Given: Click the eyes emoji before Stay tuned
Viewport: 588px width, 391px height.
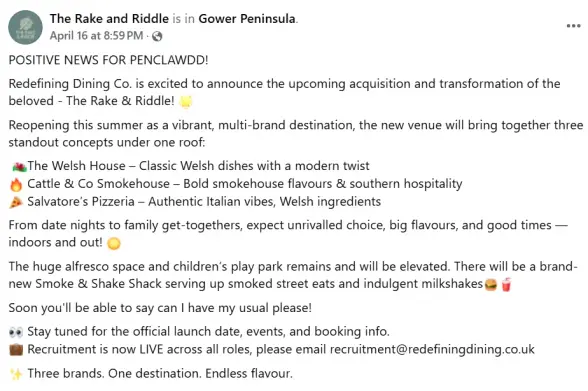Looking at the screenshot, I should tap(16, 332).
